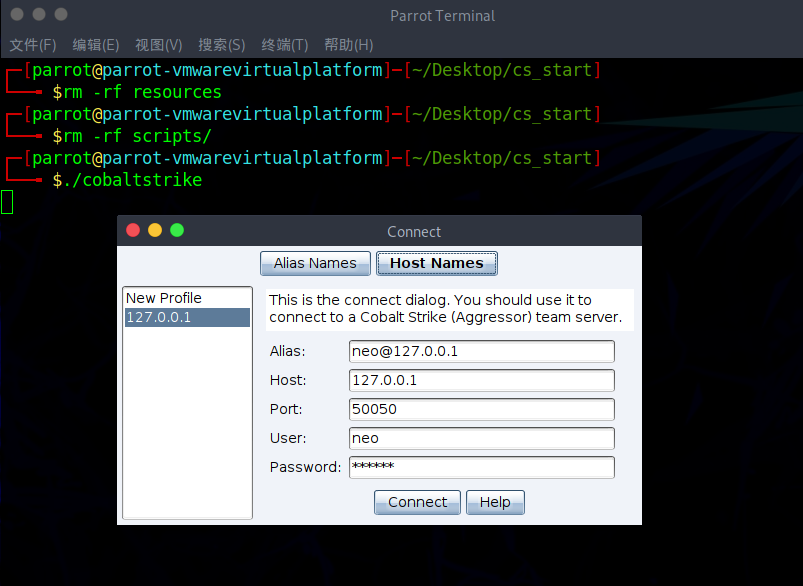This screenshot has width=803, height=586.
Task: Click the Port input field
Action: click(x=481, y=409)
